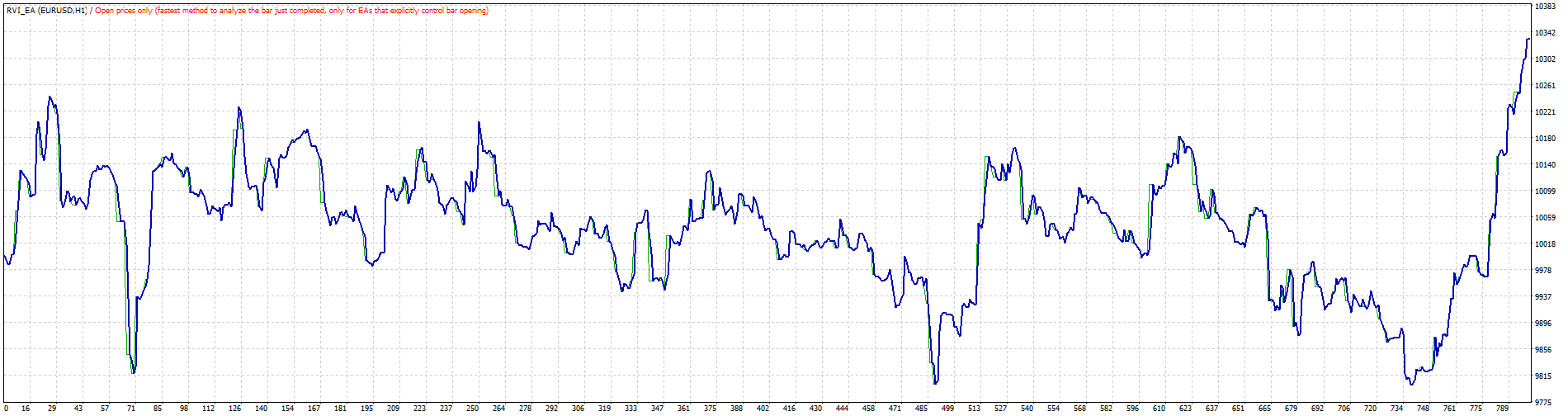Pick the 9856 balance axis value
Image resolution: width=1568 pixels, height=416 pixels.
1542,350
